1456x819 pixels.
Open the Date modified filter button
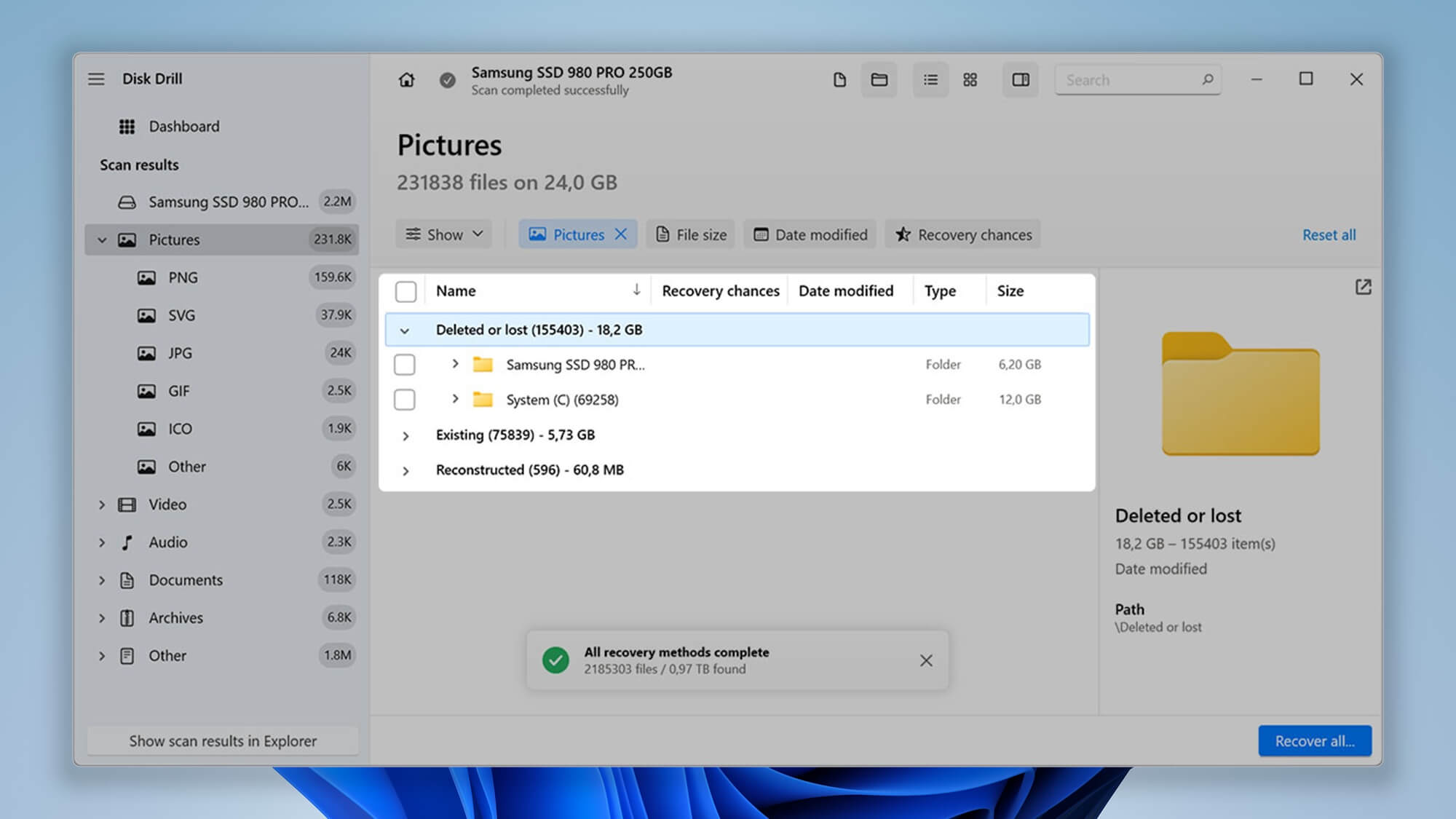click(810, 234)
